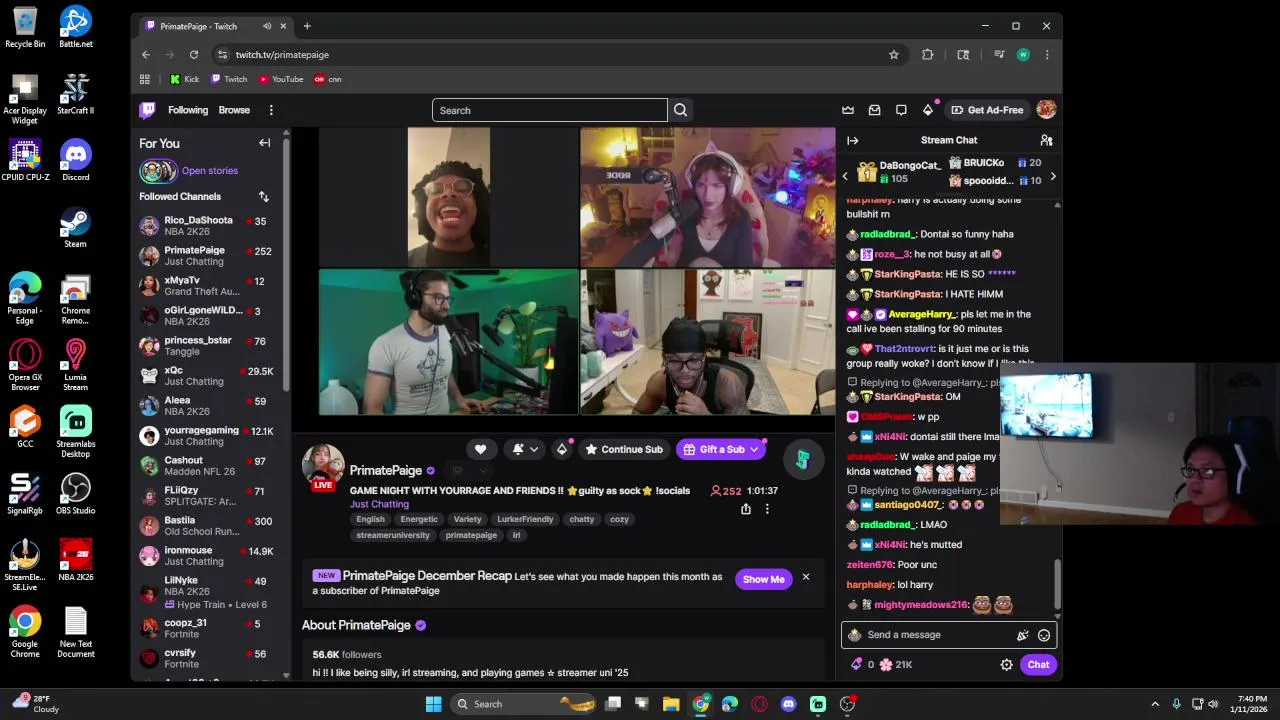Screen dimensions: 1280x720
Task: Open File Explorer from the taskbar
Action: (x=671, y=704)
